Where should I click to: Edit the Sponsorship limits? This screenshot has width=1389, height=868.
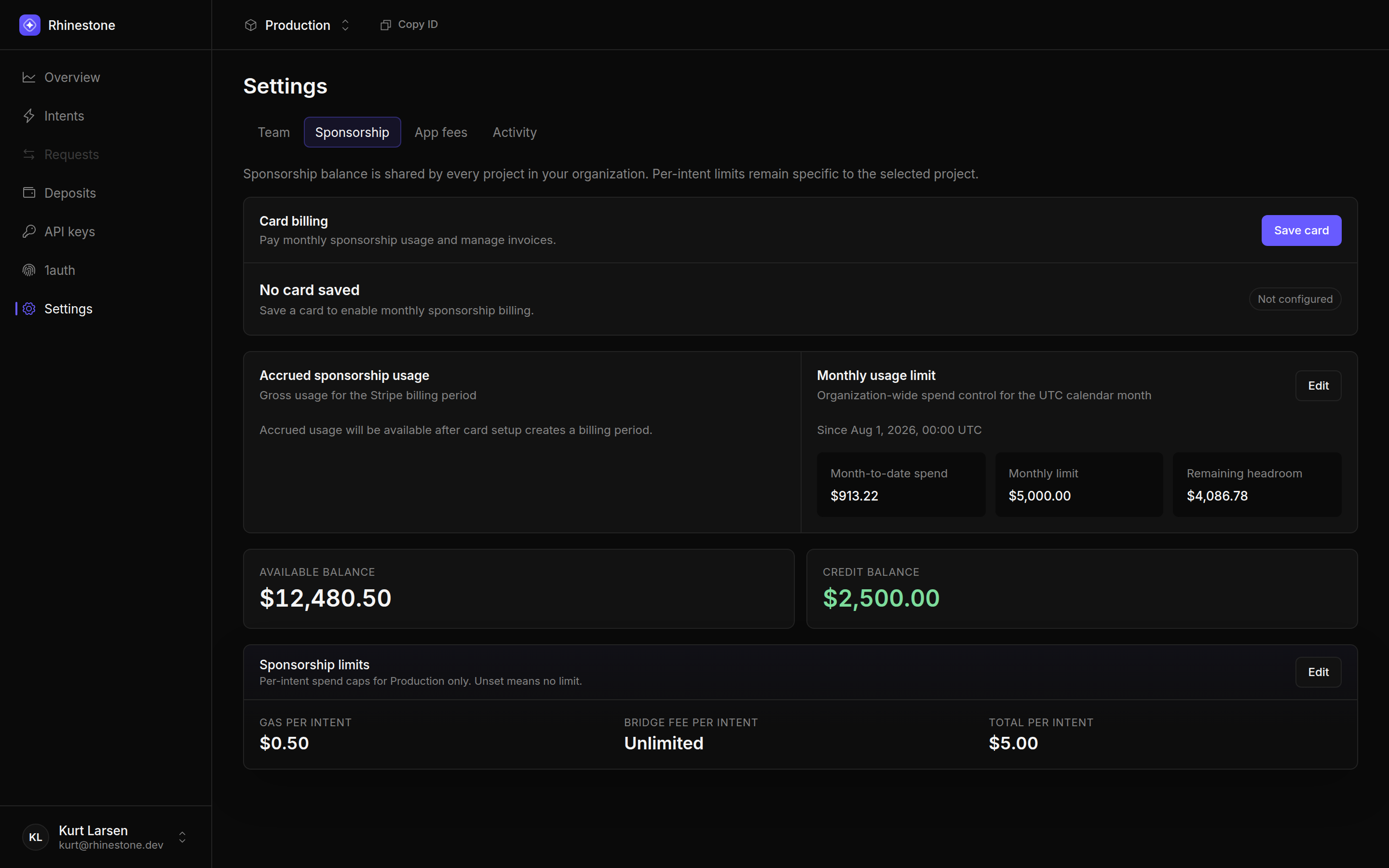(1319, 672)
